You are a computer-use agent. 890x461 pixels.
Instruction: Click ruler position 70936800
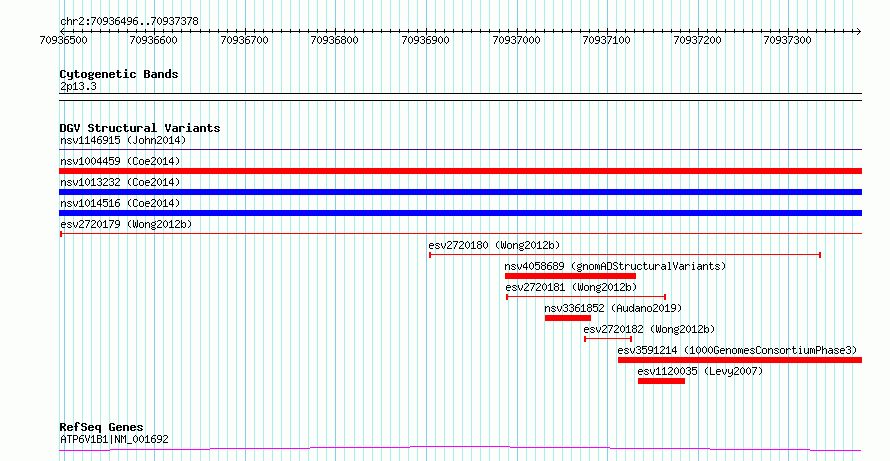coord(335,40)
